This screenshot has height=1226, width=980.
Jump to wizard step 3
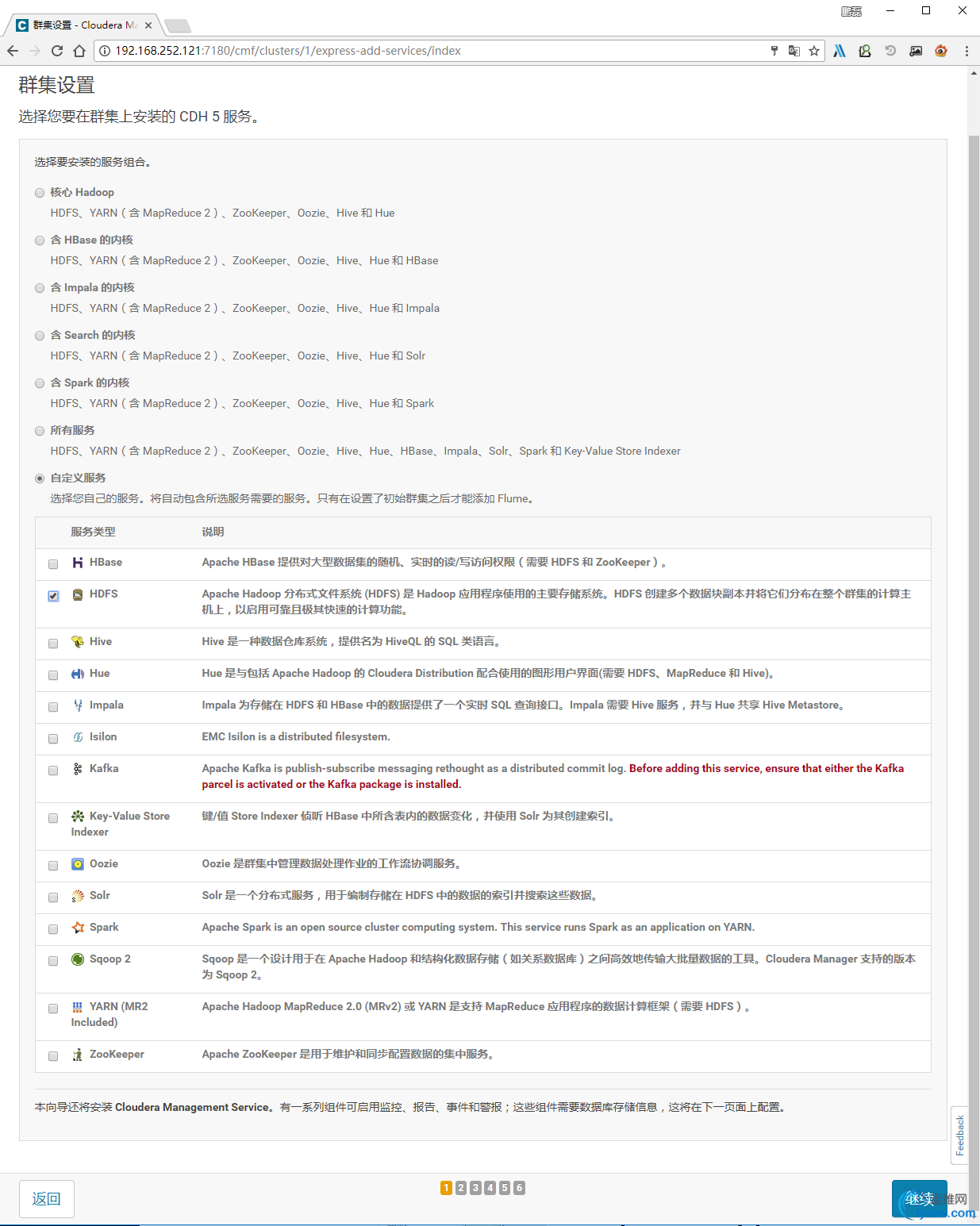pos(475,1188)
